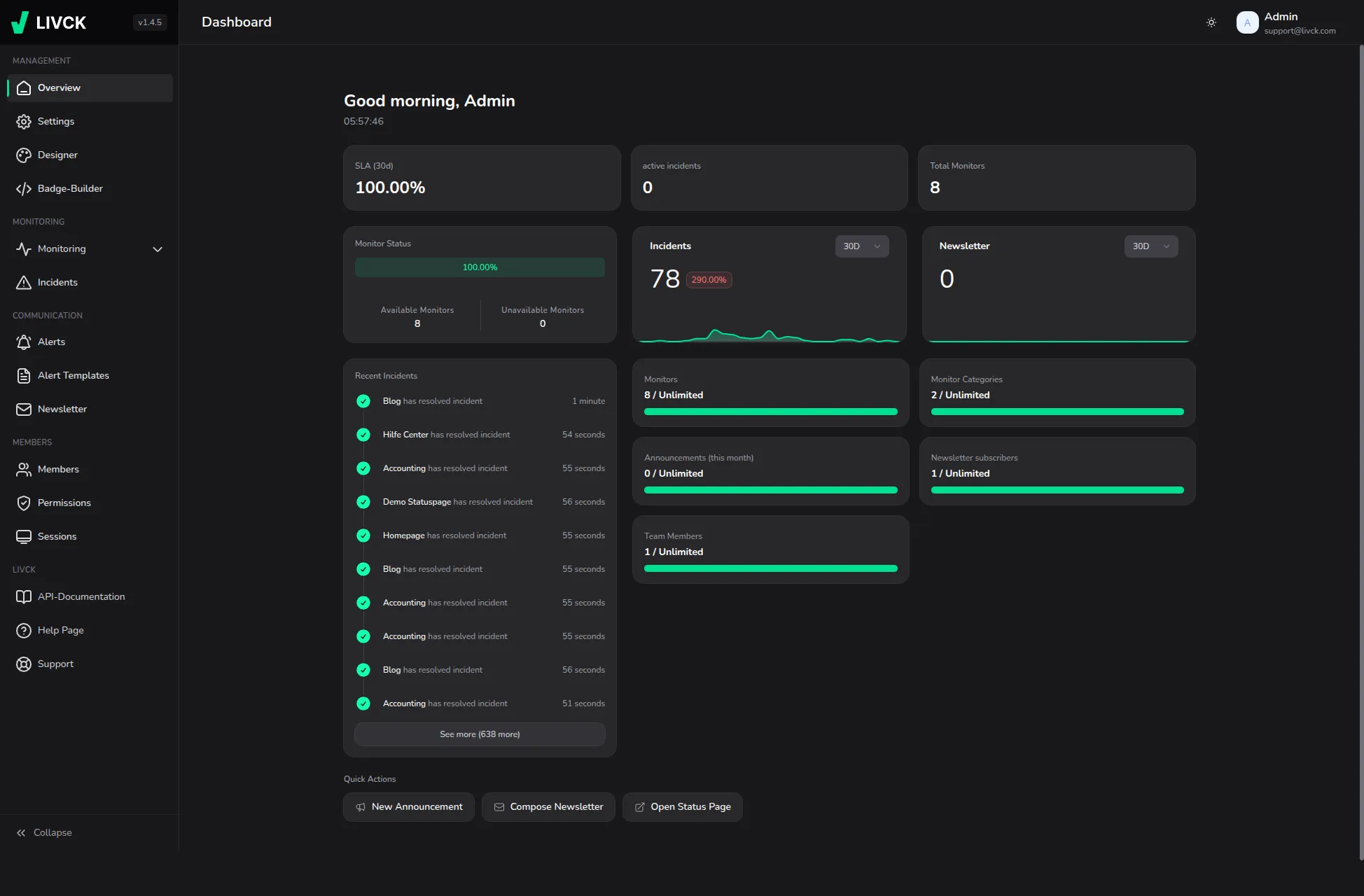Open Alerts via the bell icon

point(24,342)
